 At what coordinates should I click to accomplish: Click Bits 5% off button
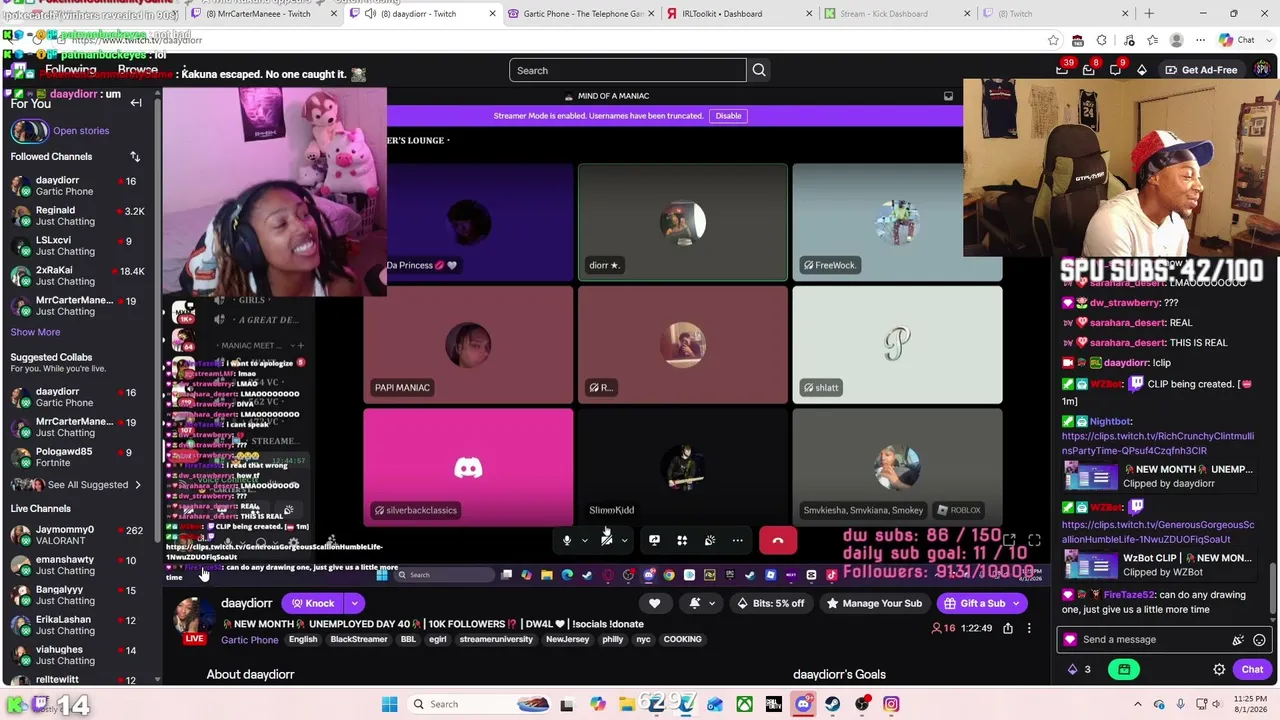click(770, 603)
